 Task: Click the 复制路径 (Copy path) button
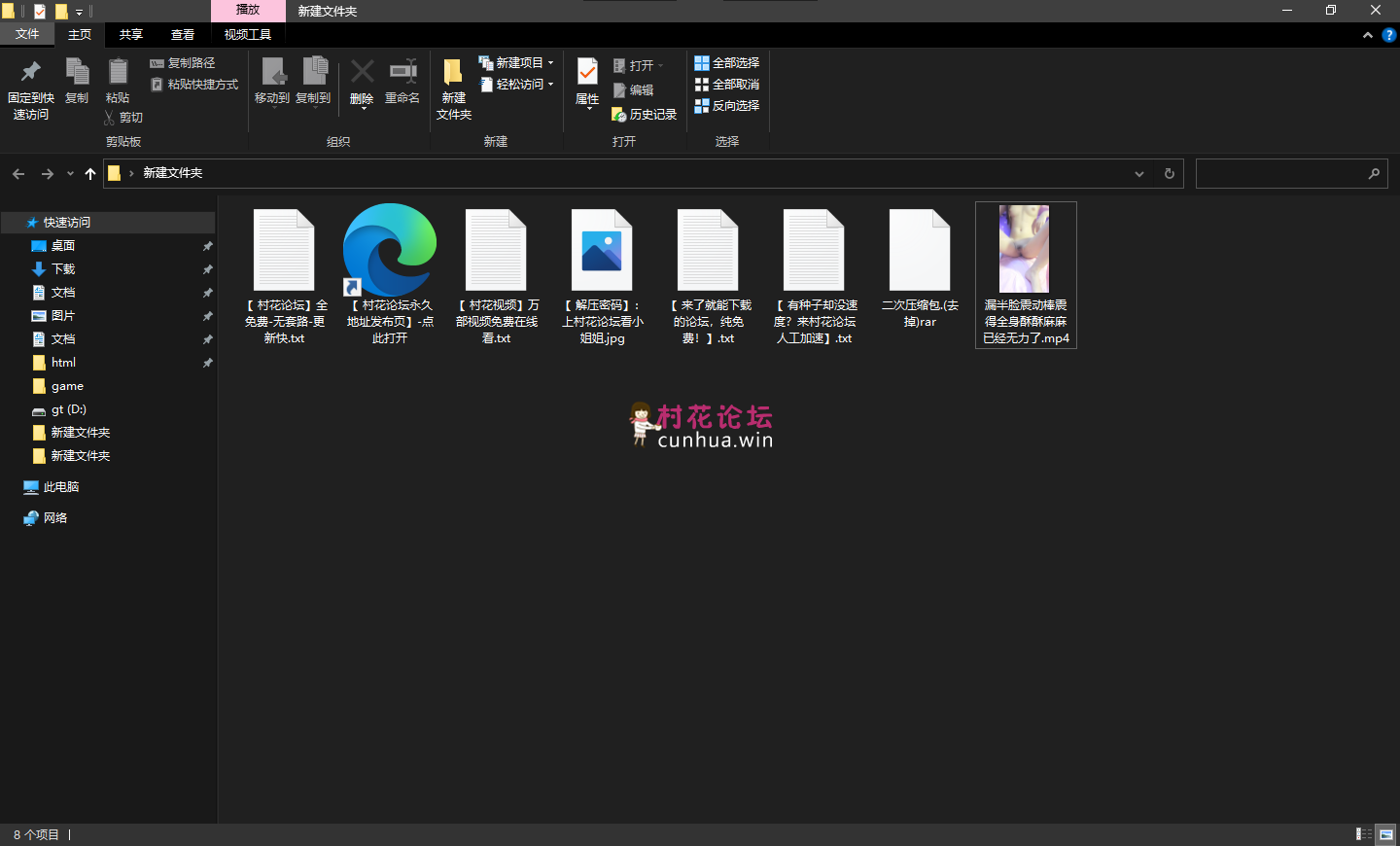(x=183, y=63)
